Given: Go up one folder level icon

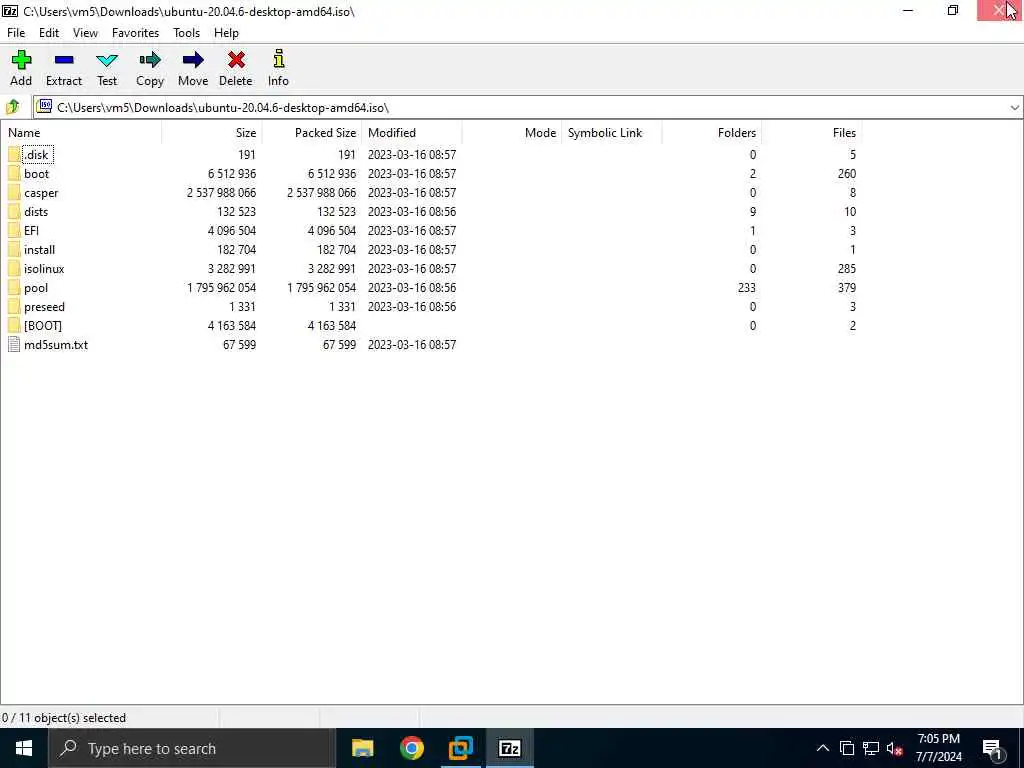Looking at the screenshot, I should pyautogui.click(x=13, y=106).
